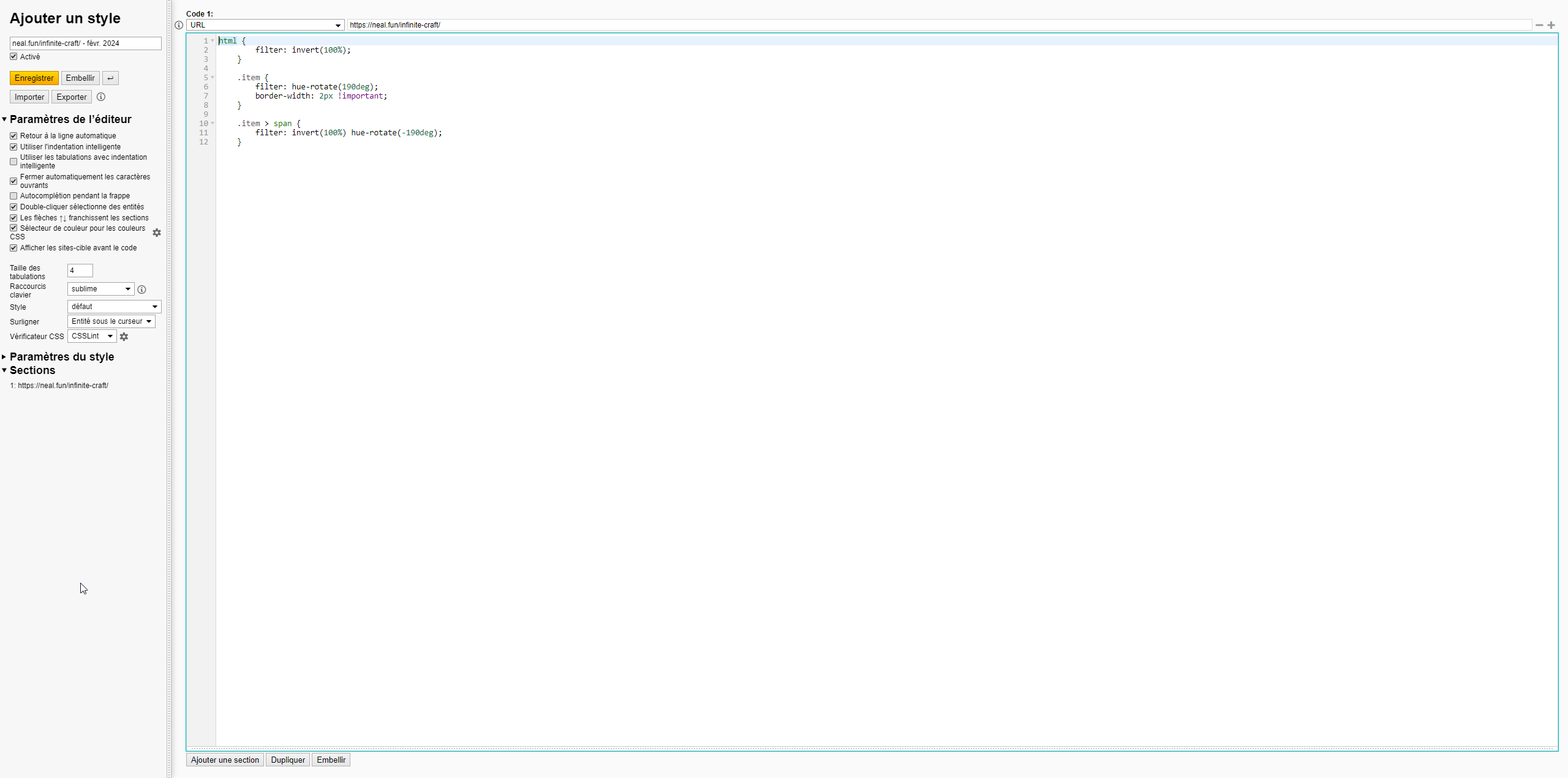Enable Autocomplétion pendant la frappe

point(13,195)
